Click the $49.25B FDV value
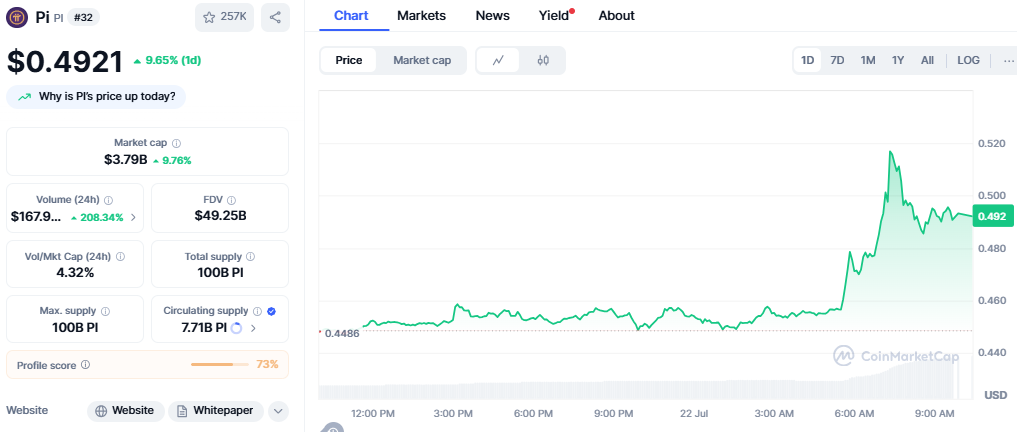 coord(221,216)
